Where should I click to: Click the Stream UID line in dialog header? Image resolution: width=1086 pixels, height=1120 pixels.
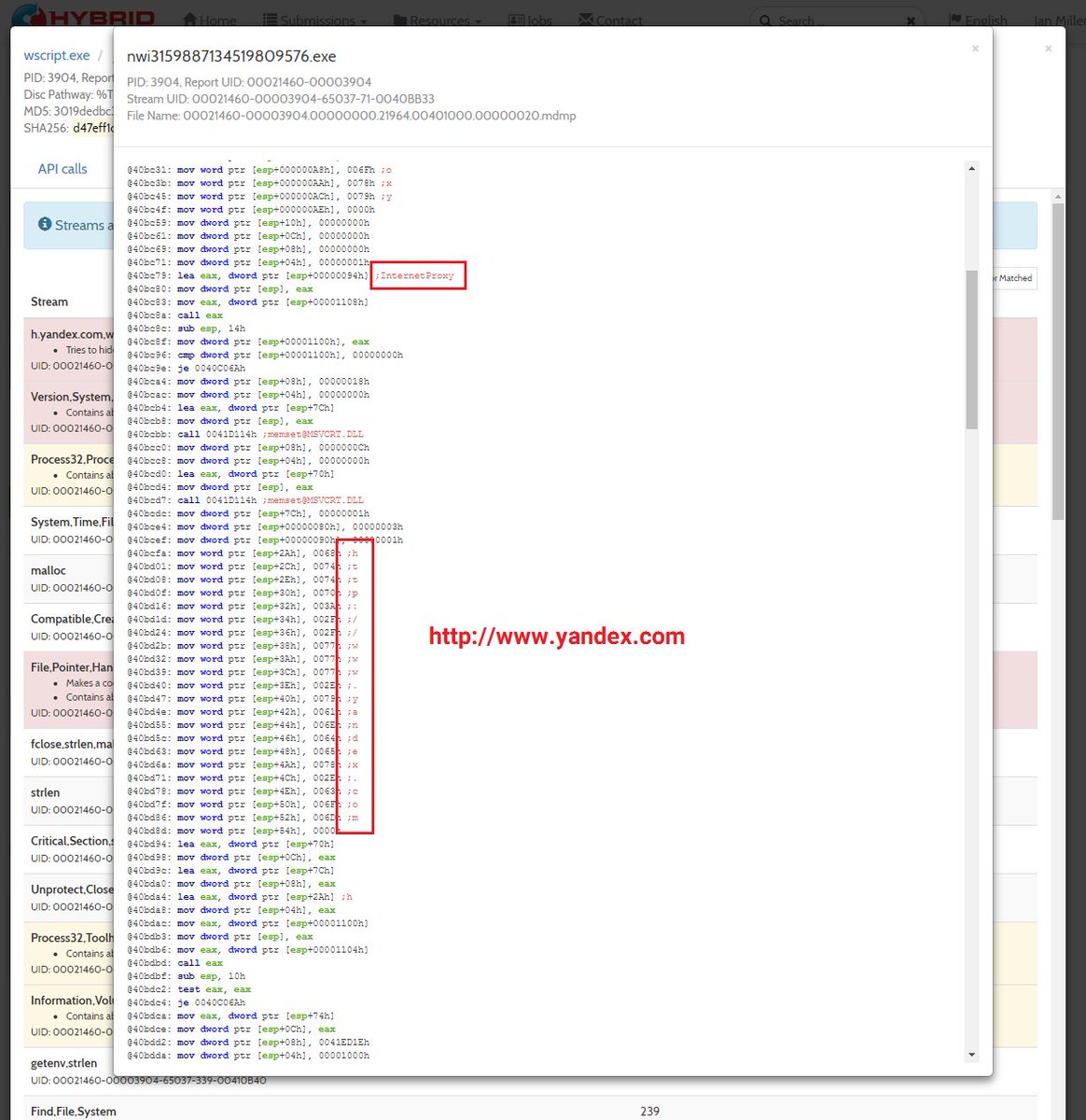[x=281, y=99]
